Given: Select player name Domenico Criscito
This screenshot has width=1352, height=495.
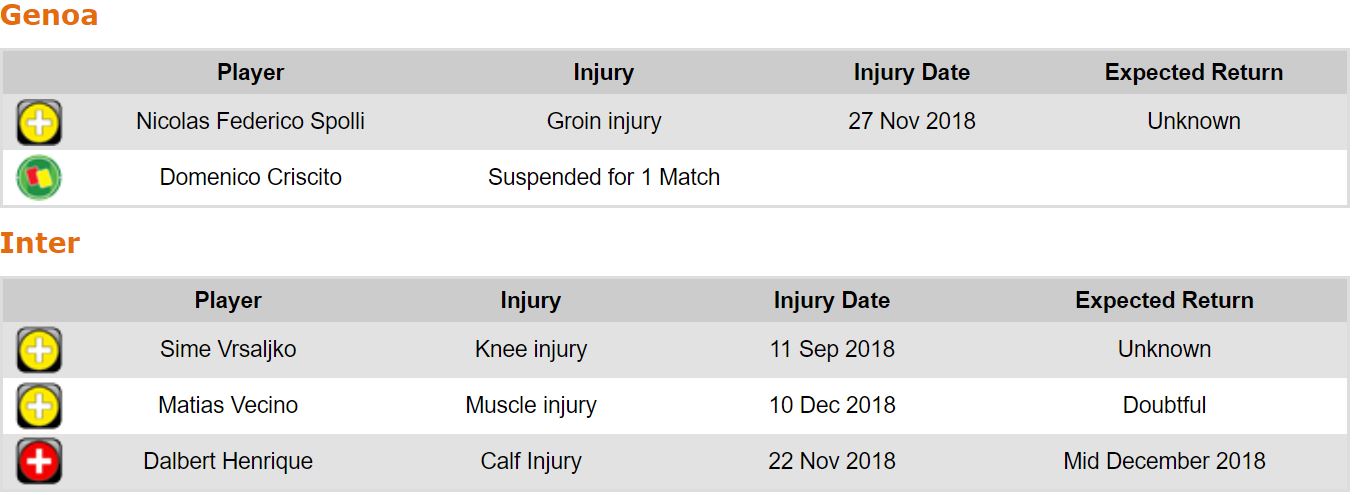Looking at the screenshot, I should pos(250,178).
